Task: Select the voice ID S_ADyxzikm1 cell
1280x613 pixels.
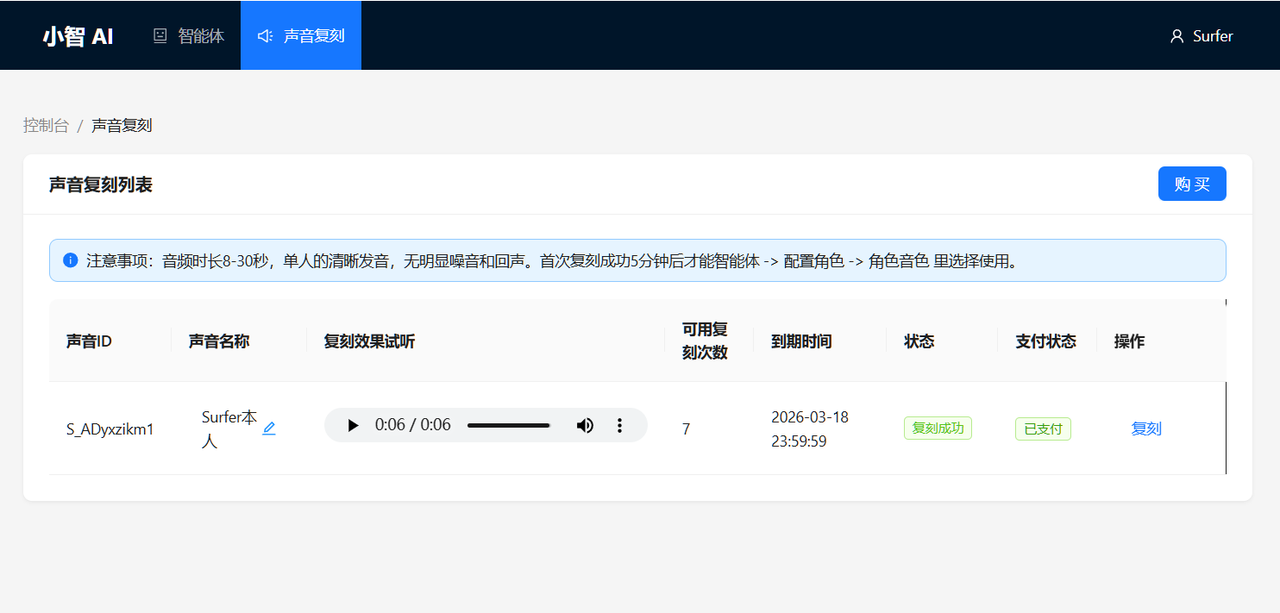Action: coord(110,430)
